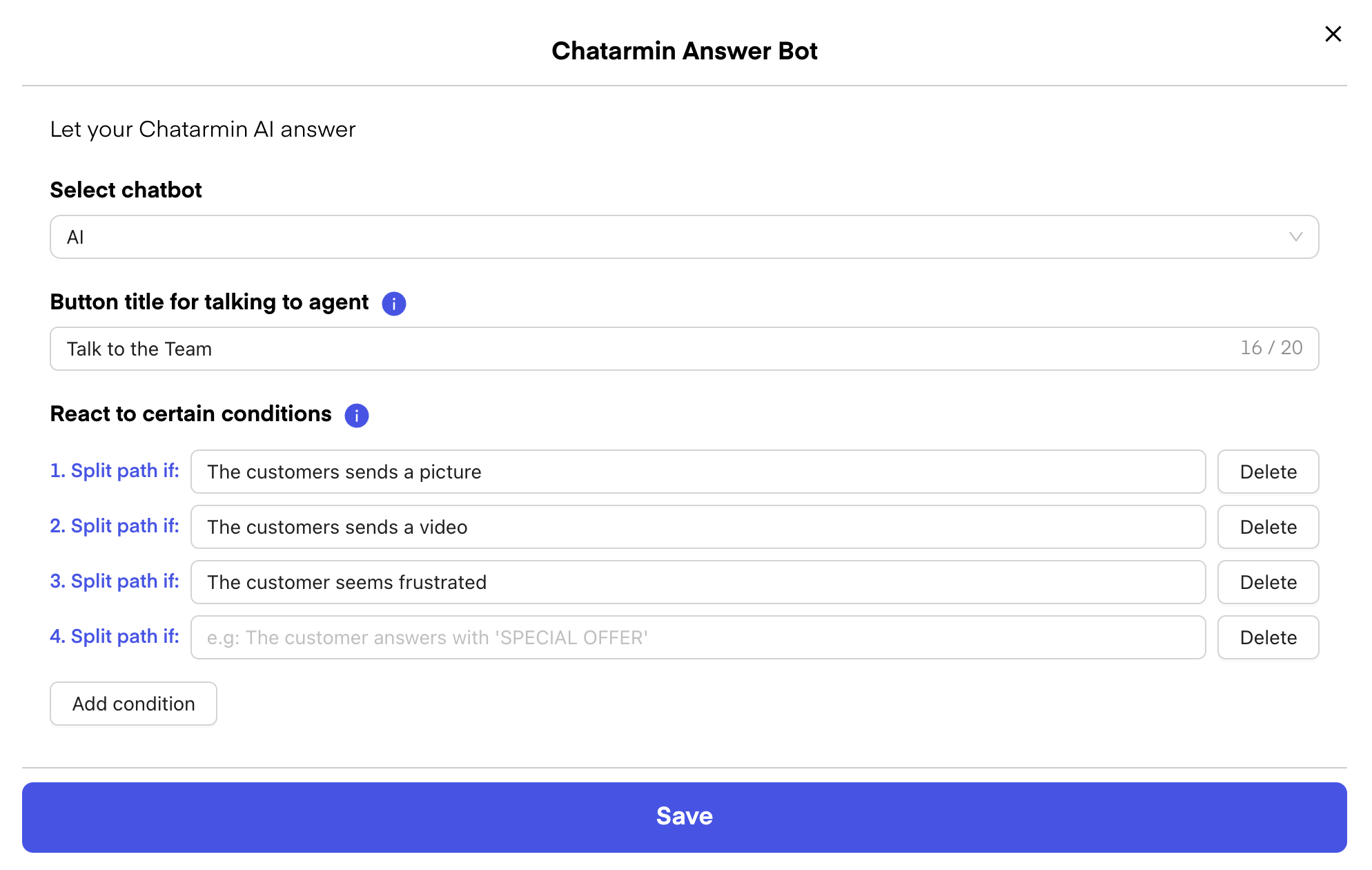Screen dimensions: 1372x870
Task: Expand chatbot list using the chevron arrow
Action: [1295, 237]
